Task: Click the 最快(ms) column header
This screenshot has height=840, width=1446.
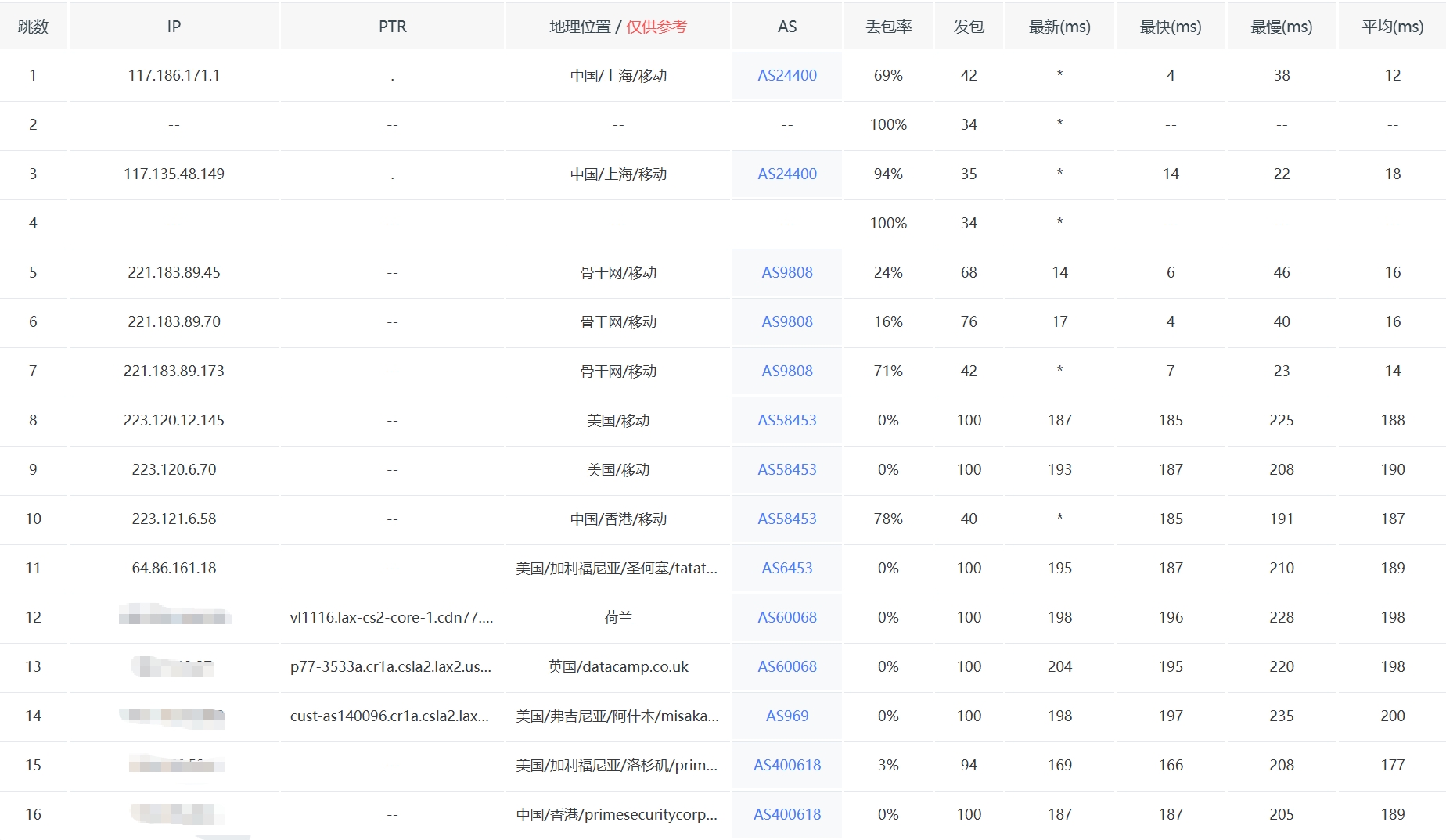Action: (x=1171, y=27)
